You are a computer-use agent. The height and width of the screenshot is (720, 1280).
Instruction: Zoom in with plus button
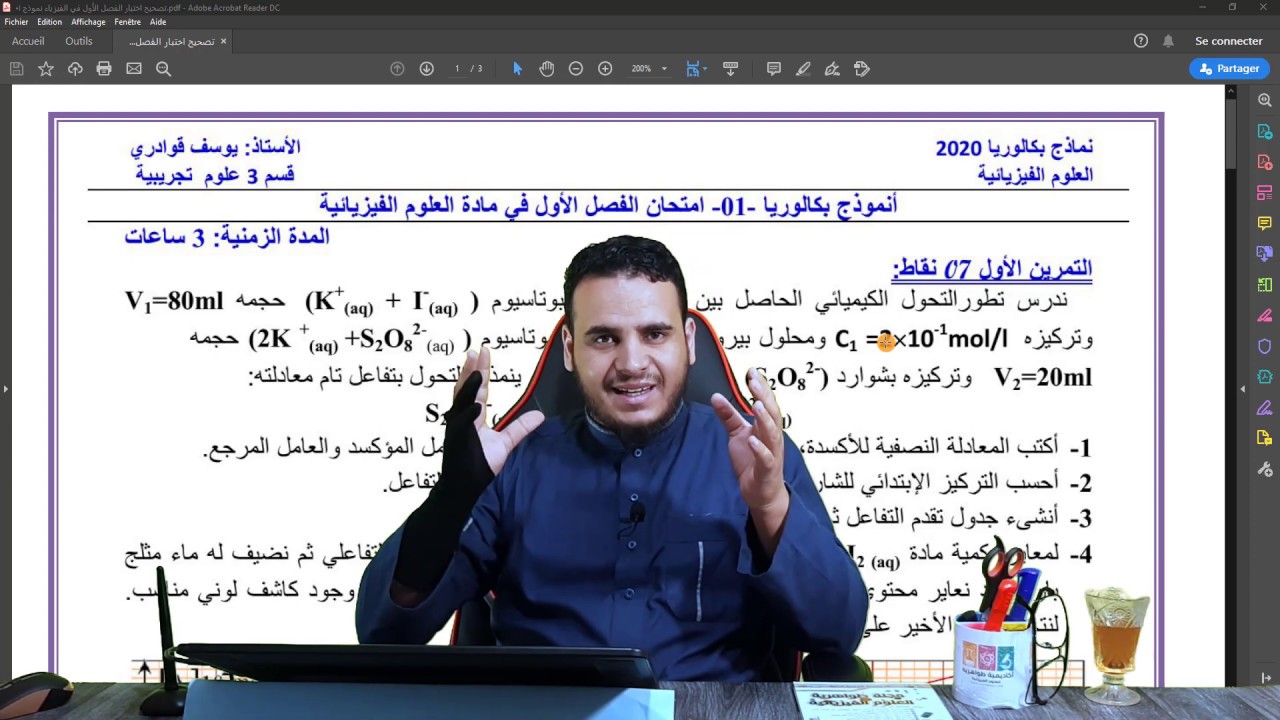605,69
